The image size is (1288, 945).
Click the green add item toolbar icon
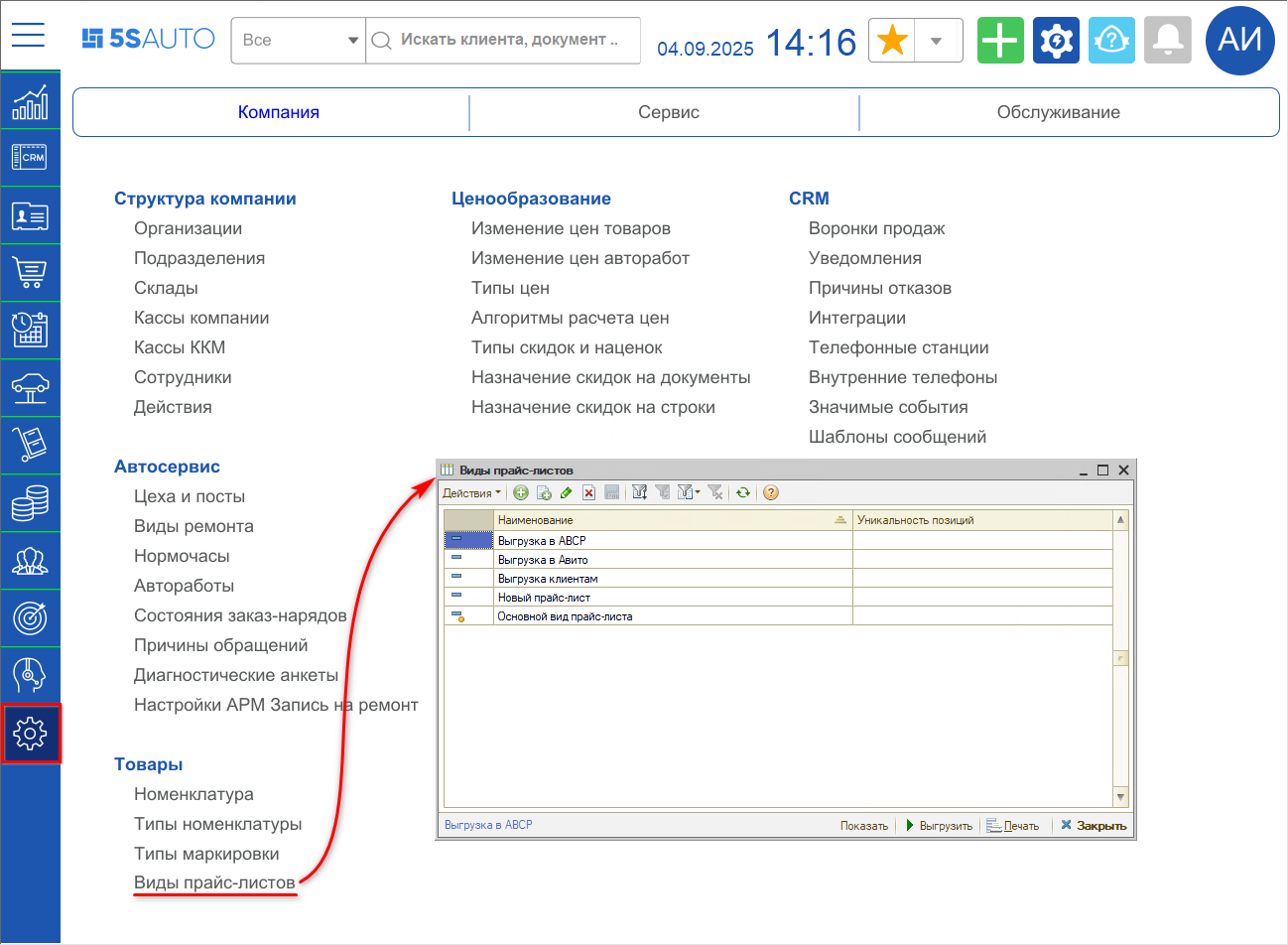[521, 492]
